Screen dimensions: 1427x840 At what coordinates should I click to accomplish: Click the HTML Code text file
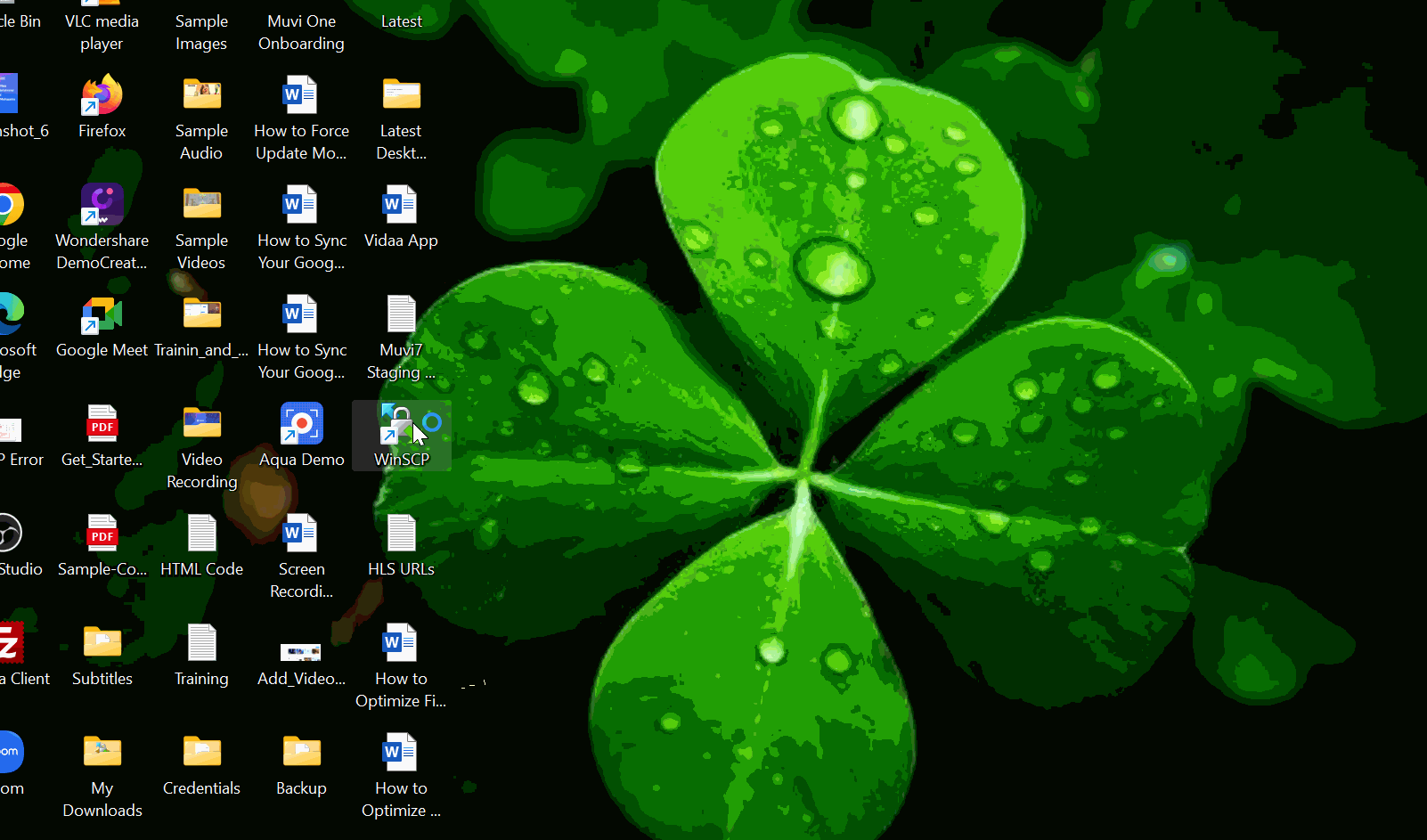(x=201, y=534)
